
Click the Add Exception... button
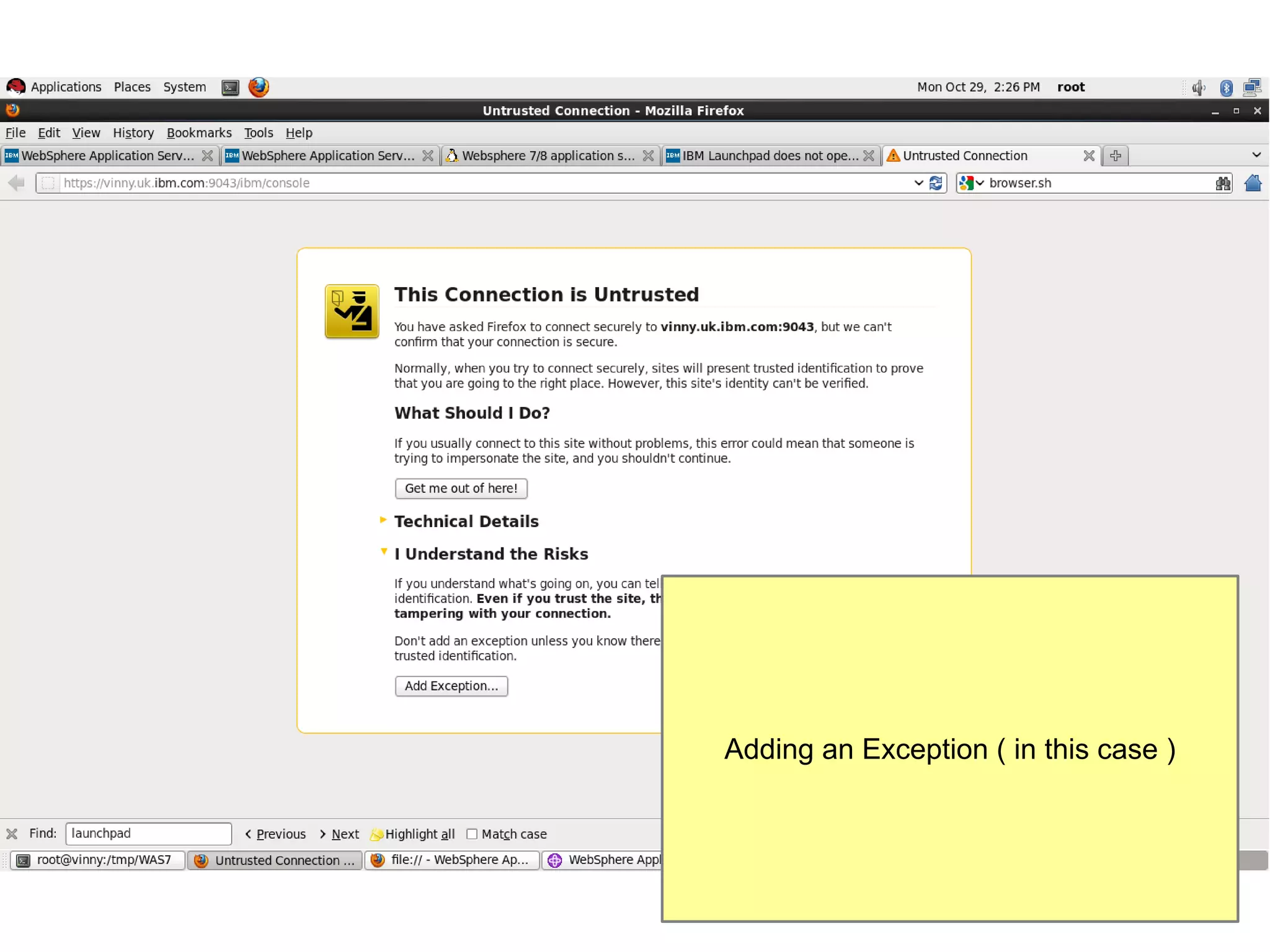[451, 686]
